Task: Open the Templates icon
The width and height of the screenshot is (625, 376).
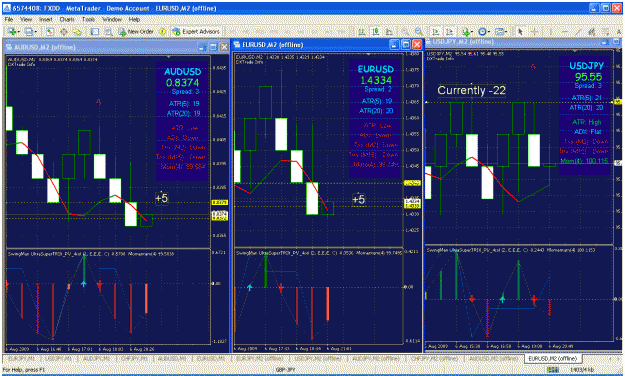Action: (499, 31)
